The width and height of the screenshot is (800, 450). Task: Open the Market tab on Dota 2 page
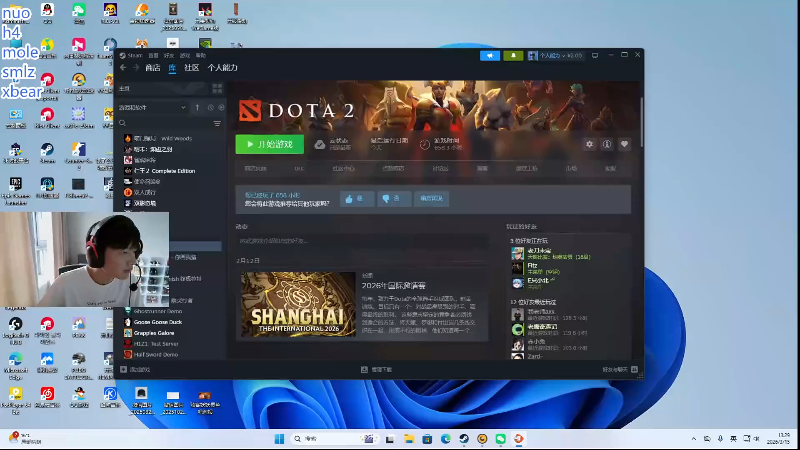[571, 168]
